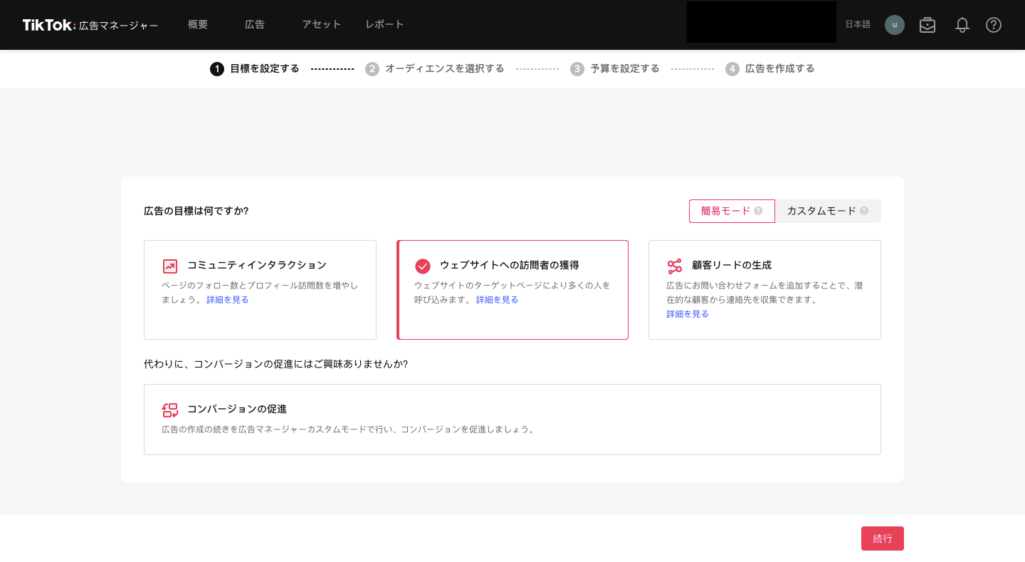Open the help question mark icon
The width and height of the screenshot is (1025, 562).
(993, 25)
